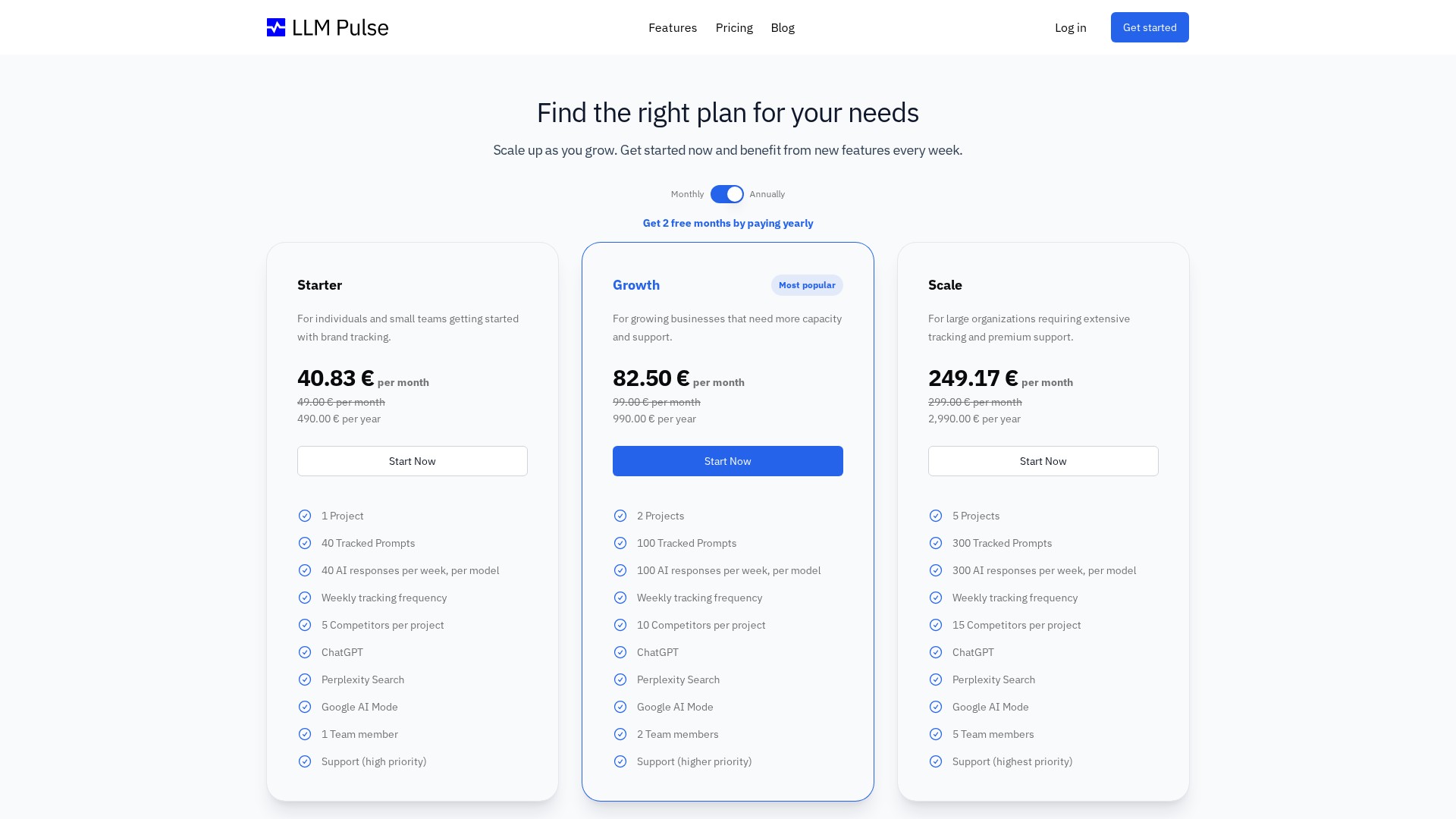
Task: Click checkmark icon beside 5 Team members
Action: [x=936, y=734]
